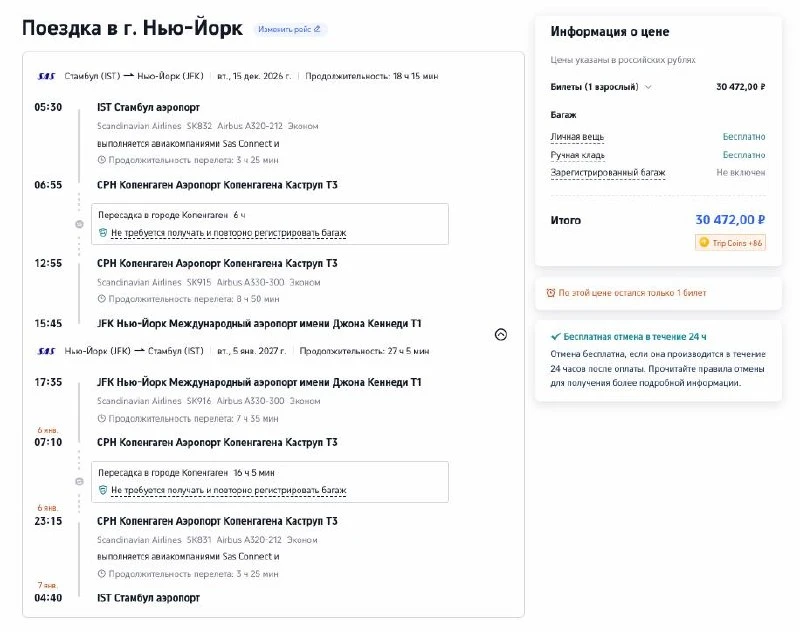Click the 'Бесплатная отмена в течение 24 ч' heading
The width and height of the screenshot is (800, 632).
point(635,337)
